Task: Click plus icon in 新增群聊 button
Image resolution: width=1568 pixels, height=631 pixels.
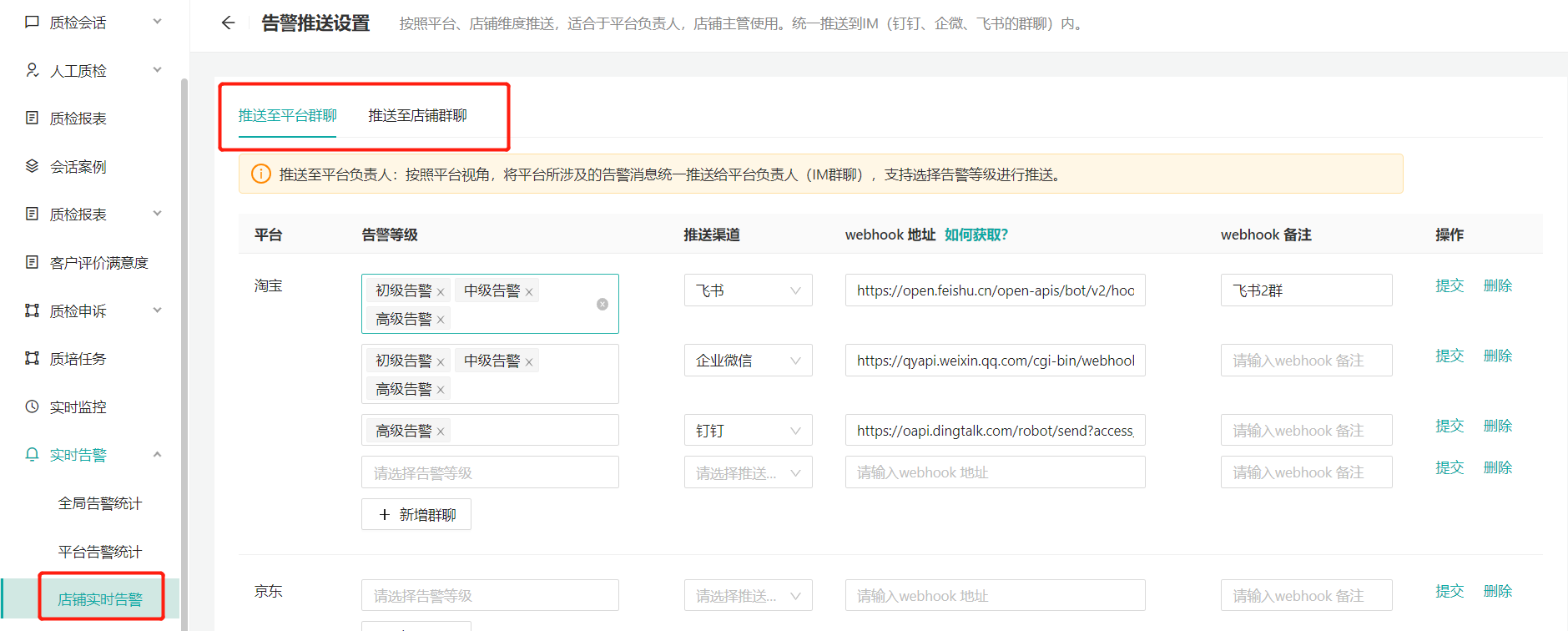Action: (x=385, y=515)
